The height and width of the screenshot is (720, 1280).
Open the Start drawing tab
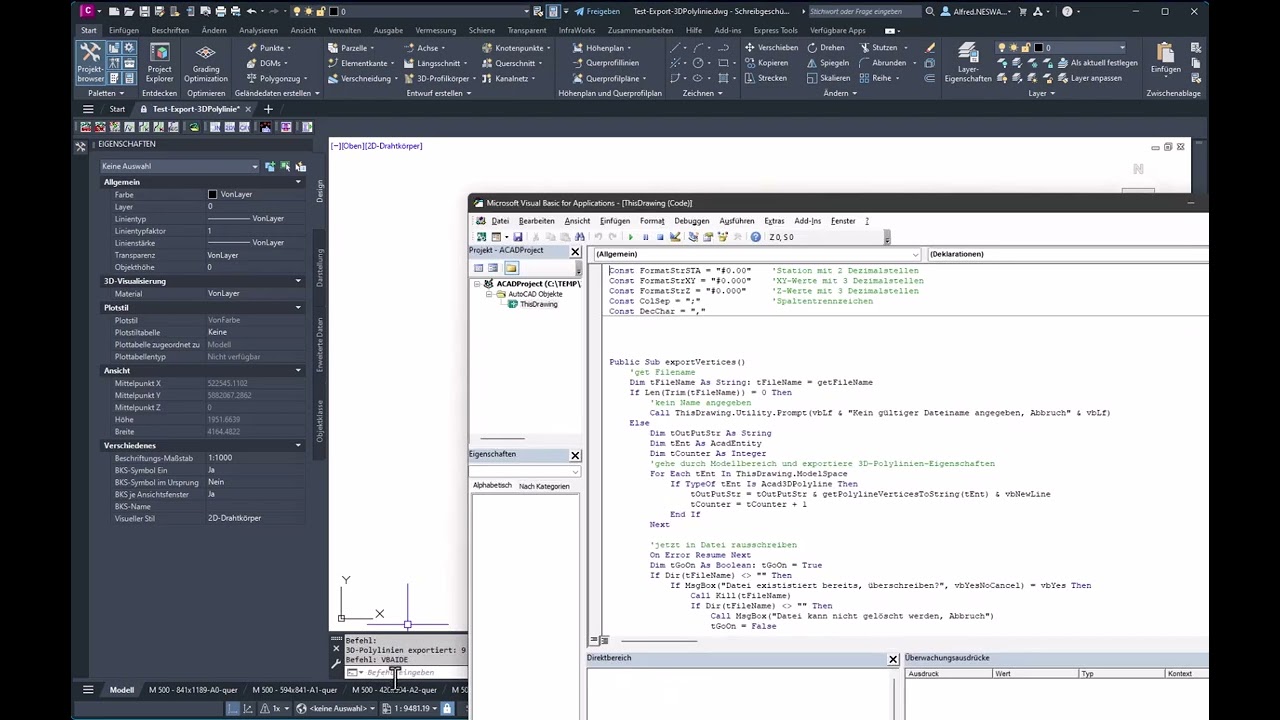[x=117, y=109]
